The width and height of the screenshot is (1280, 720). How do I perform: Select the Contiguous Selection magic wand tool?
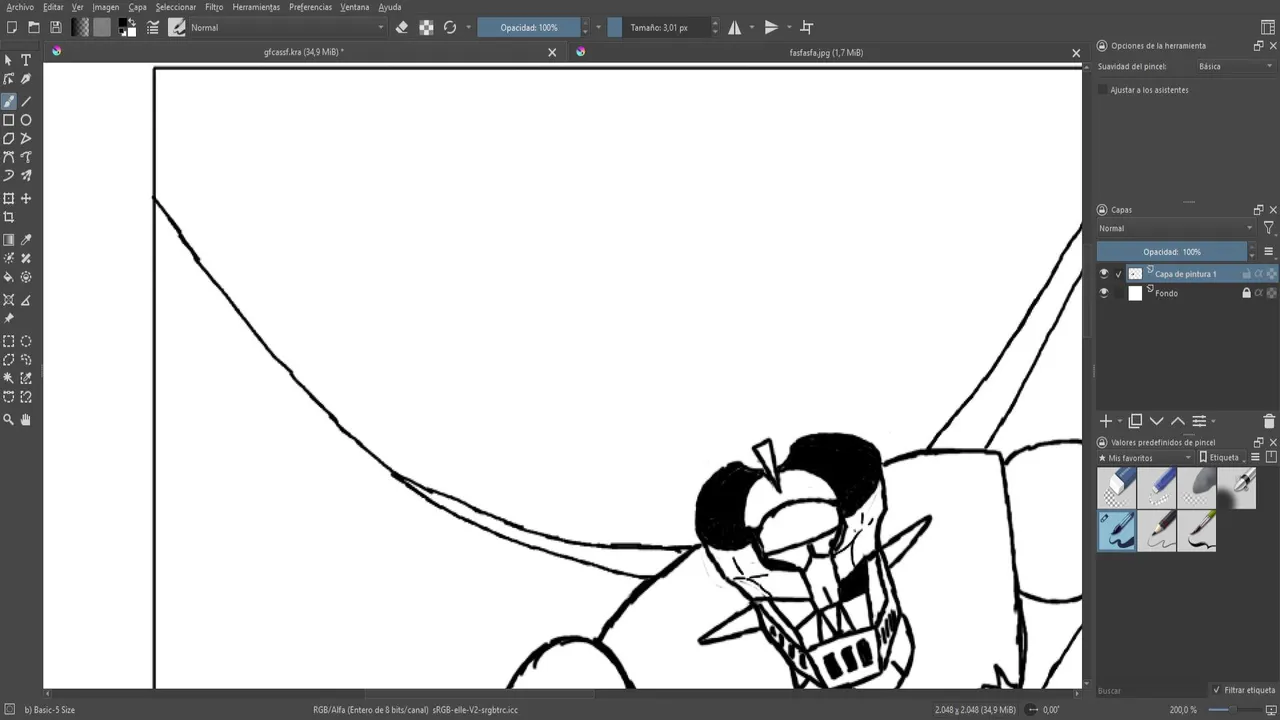point(9,378)
